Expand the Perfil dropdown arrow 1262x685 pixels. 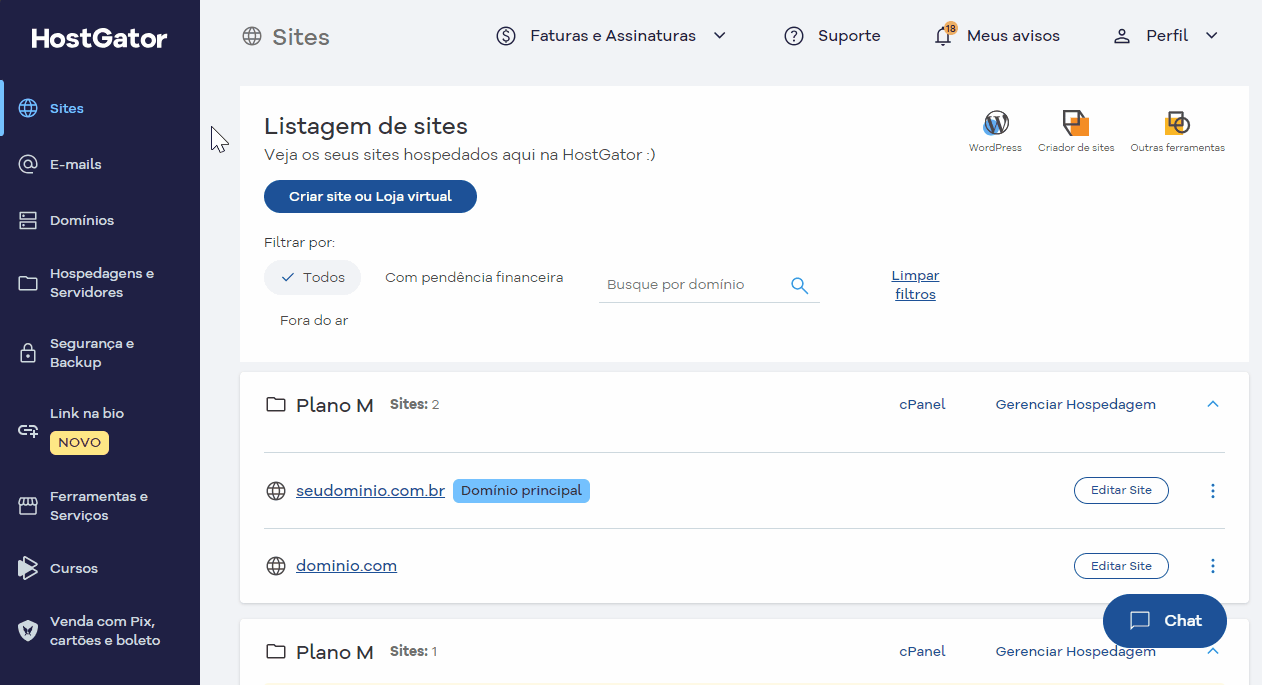[1211, 36]
